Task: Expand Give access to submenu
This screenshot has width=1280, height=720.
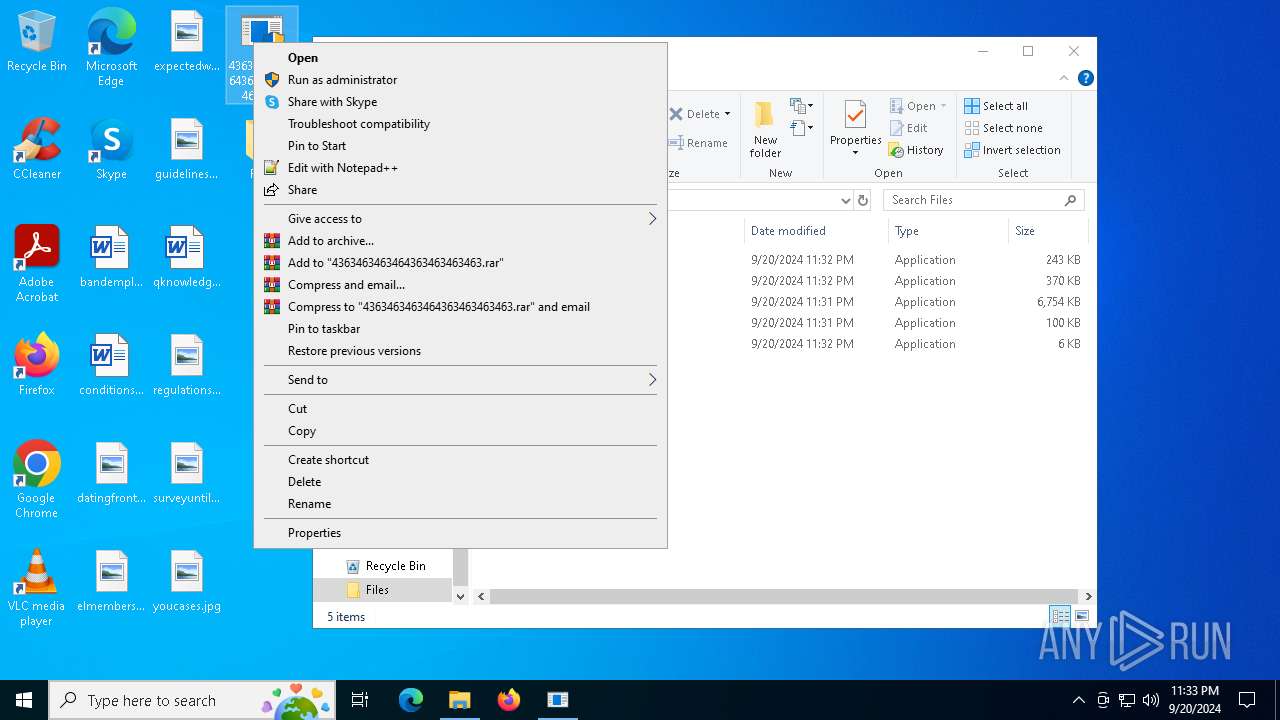Action: point(460,219)
